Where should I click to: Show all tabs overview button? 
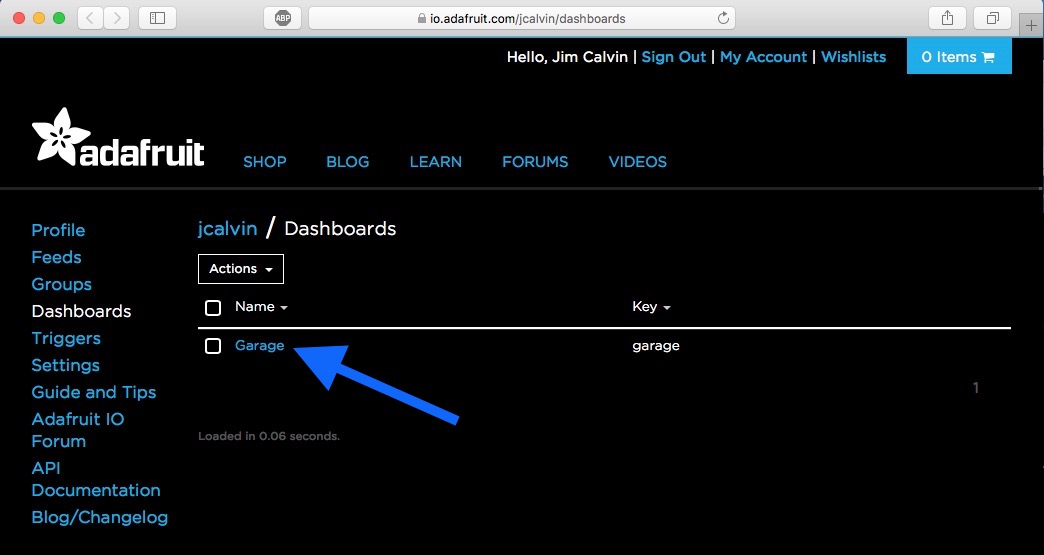click(993, 18)
